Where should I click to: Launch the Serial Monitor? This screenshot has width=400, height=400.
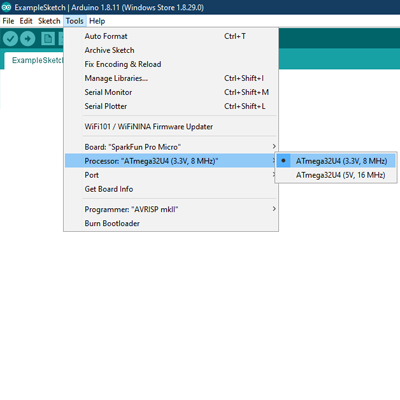[171, 92]
